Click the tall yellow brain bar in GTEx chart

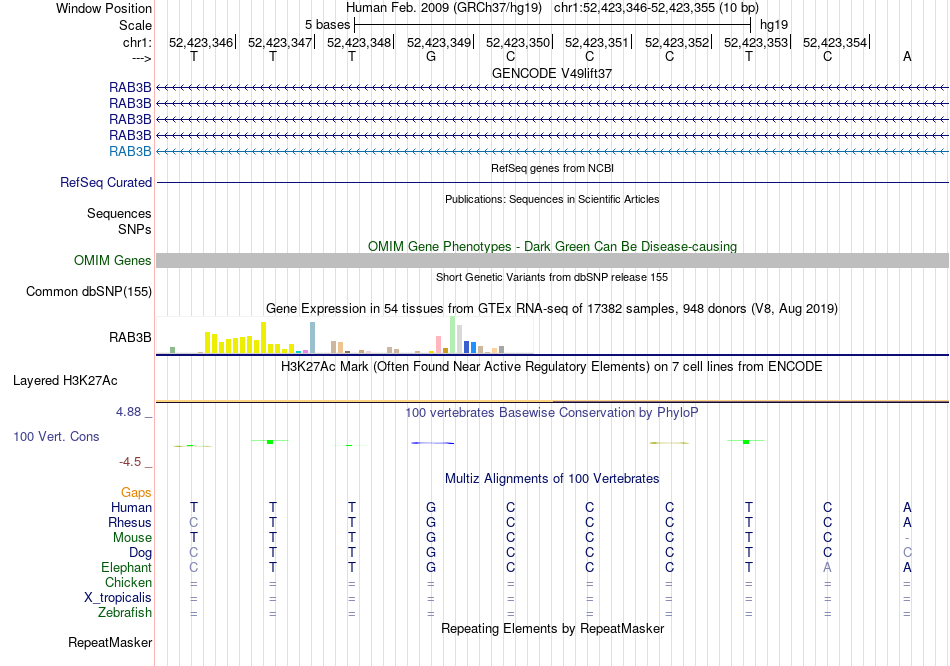264,338
